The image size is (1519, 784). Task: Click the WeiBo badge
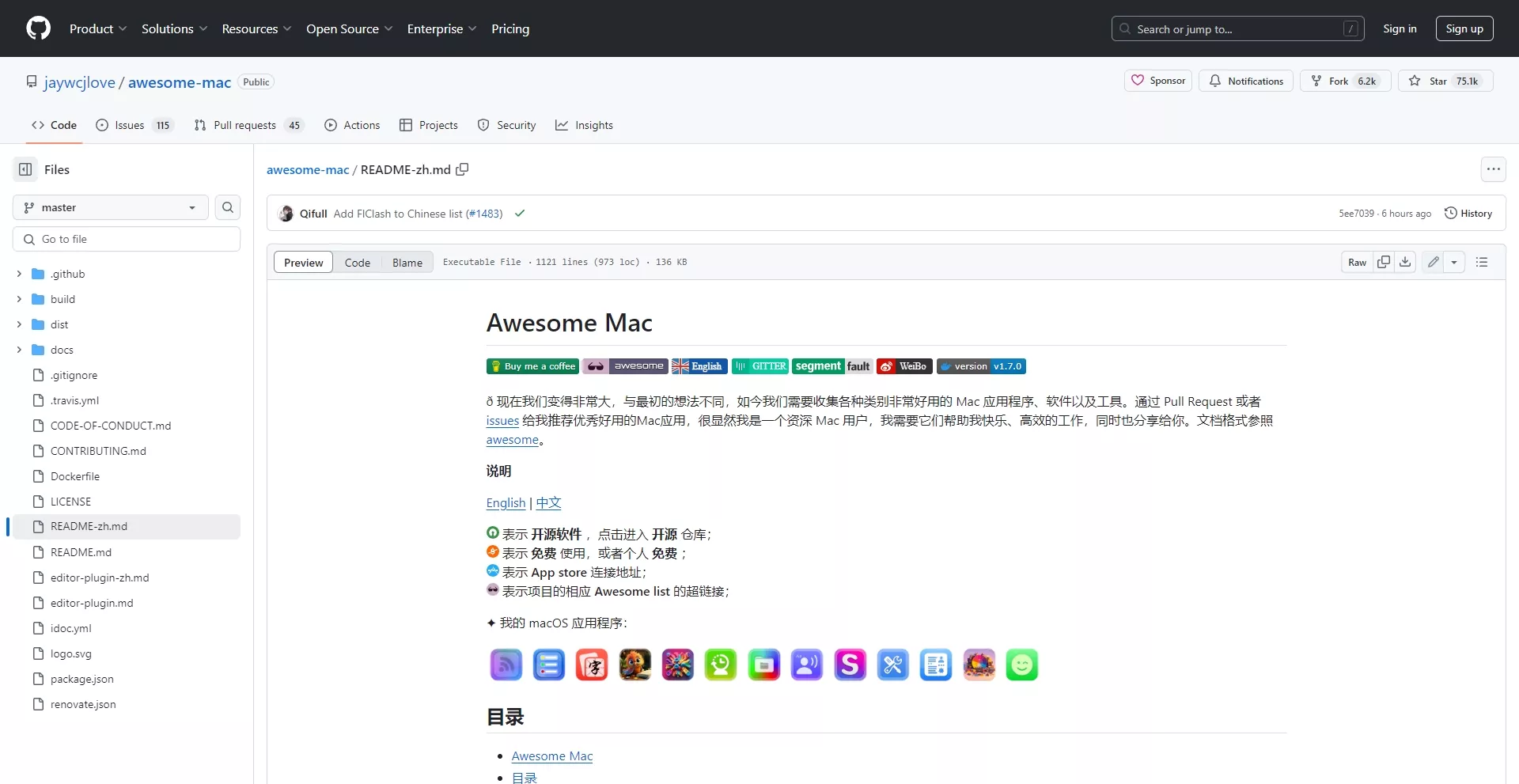click(904, 366)
